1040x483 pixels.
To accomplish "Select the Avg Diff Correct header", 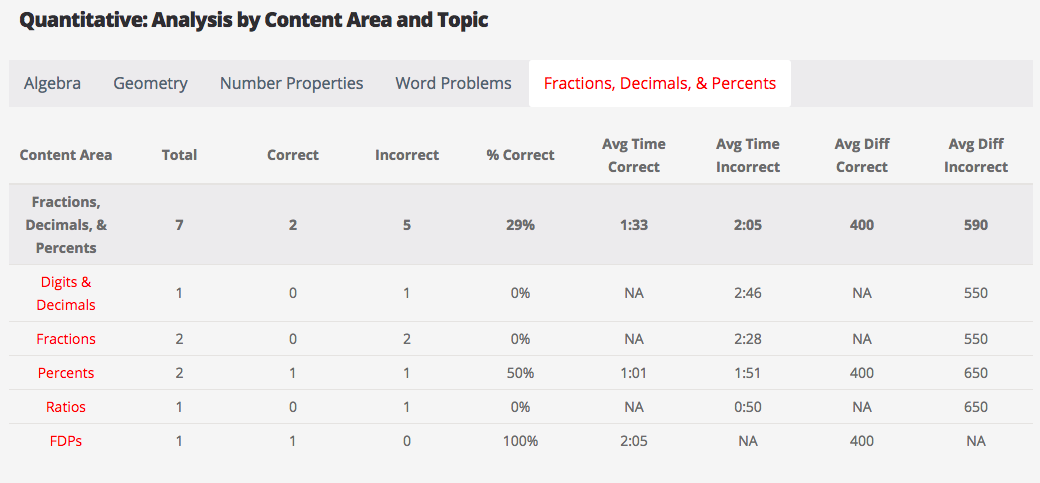I will pos(861,155).
